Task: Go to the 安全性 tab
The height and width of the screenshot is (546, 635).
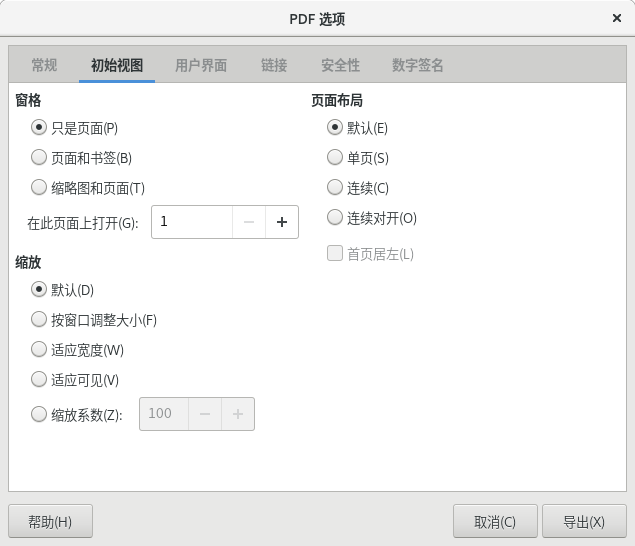Action: [341, 65]
